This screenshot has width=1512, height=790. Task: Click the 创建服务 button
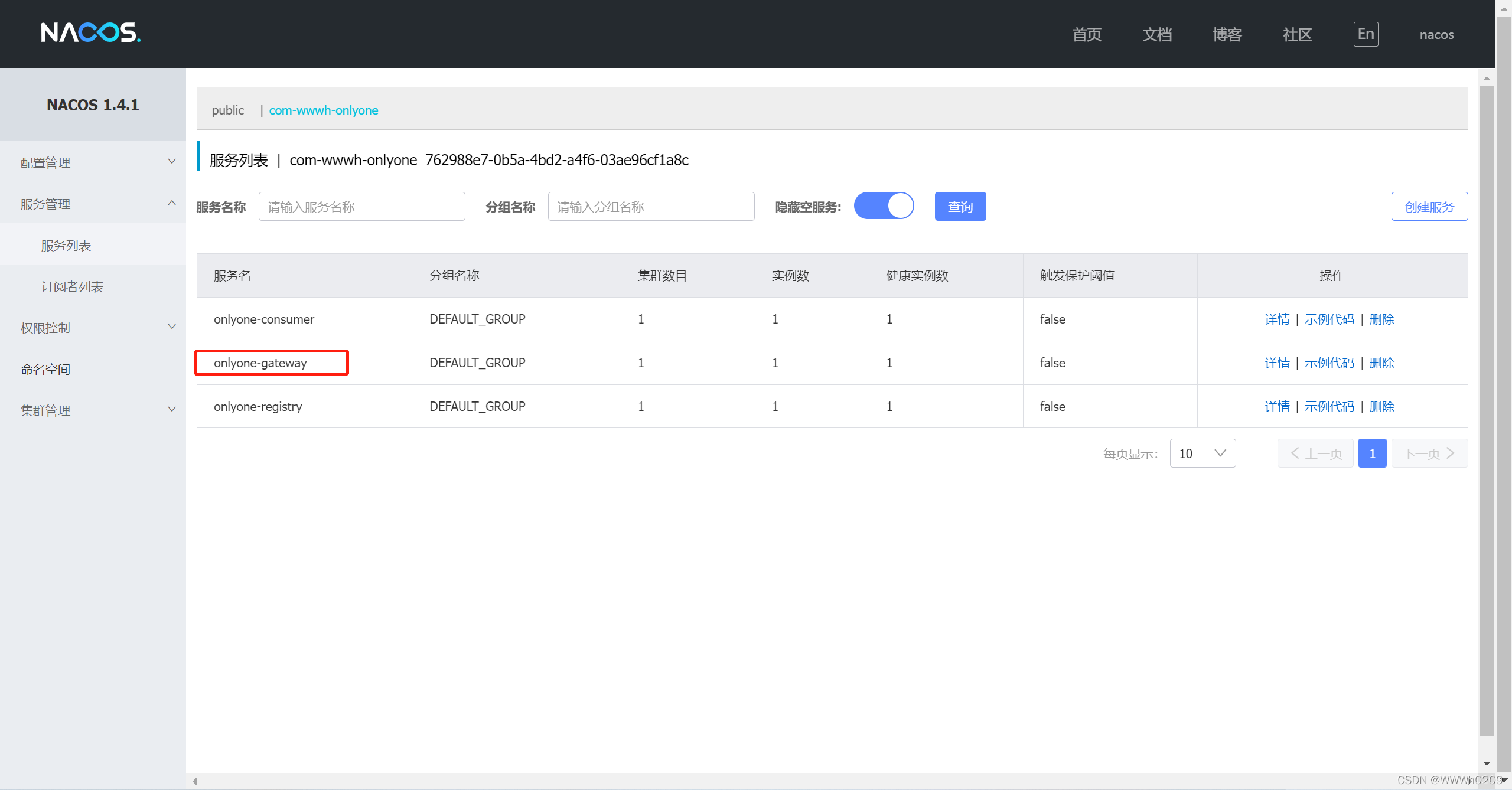point(1429,207)
